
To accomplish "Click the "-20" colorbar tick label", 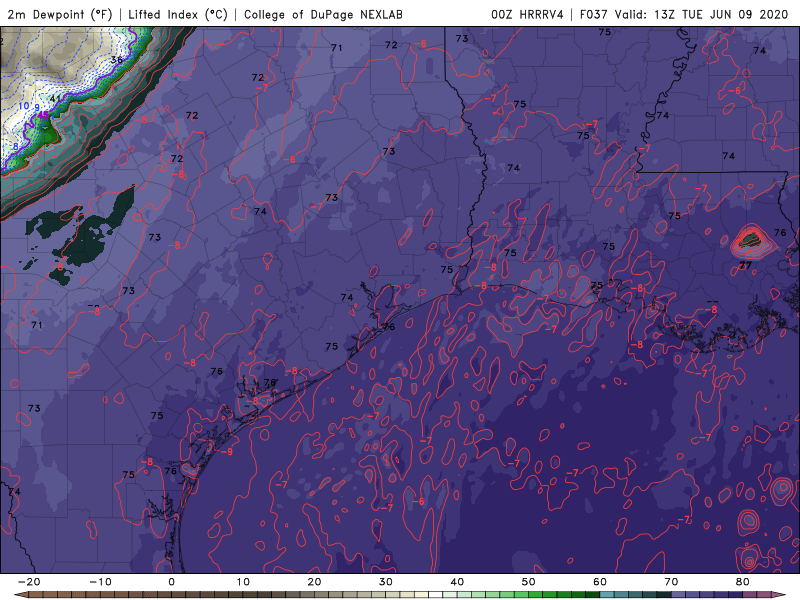I will [29, 582].
